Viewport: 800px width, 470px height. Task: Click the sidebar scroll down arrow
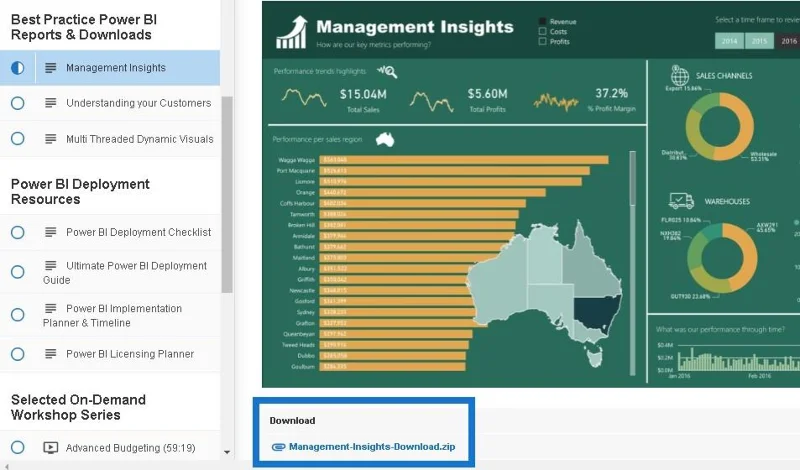(227, 452)
